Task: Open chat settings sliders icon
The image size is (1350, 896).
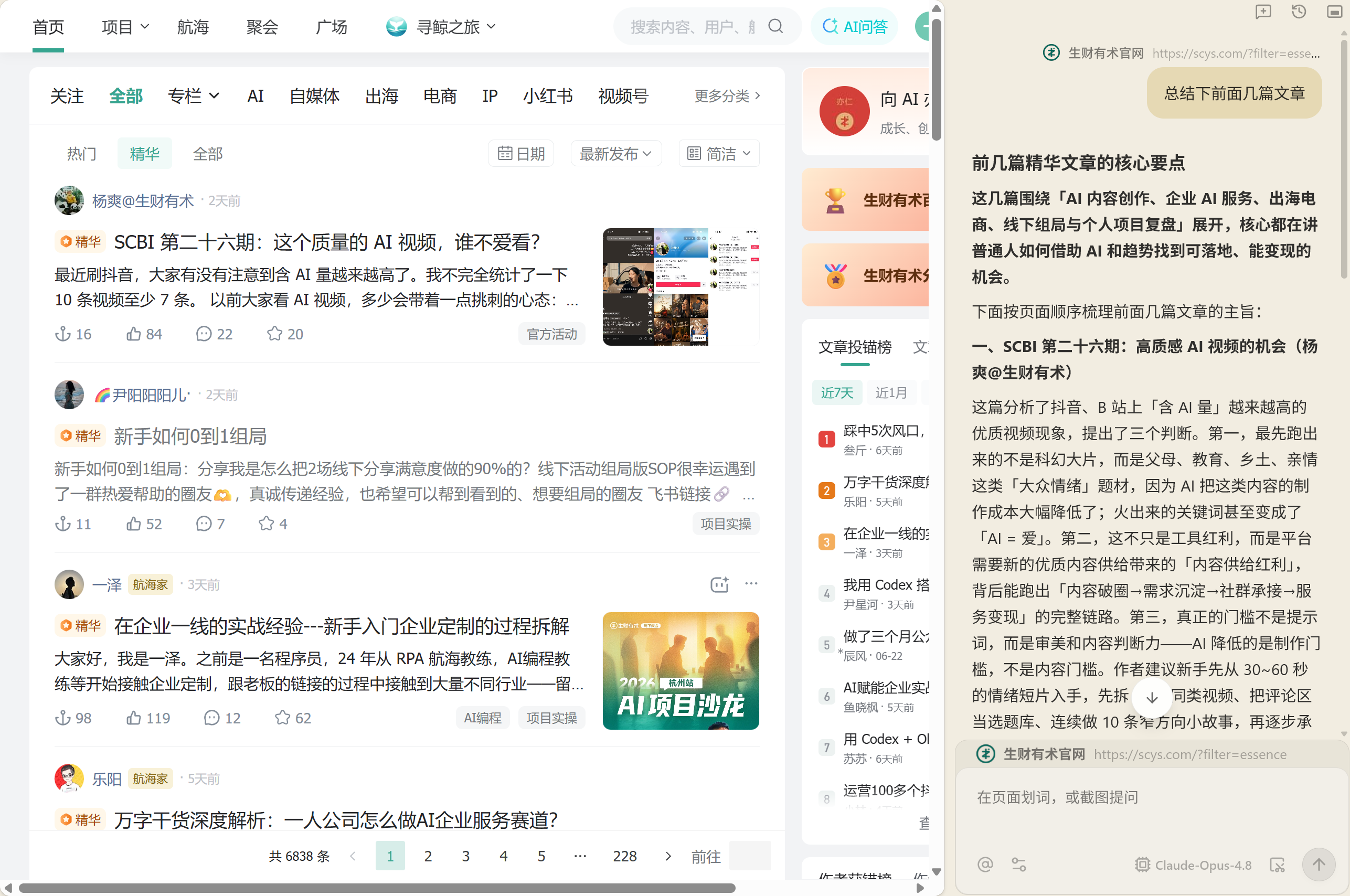Action: tap(1018, 865)
